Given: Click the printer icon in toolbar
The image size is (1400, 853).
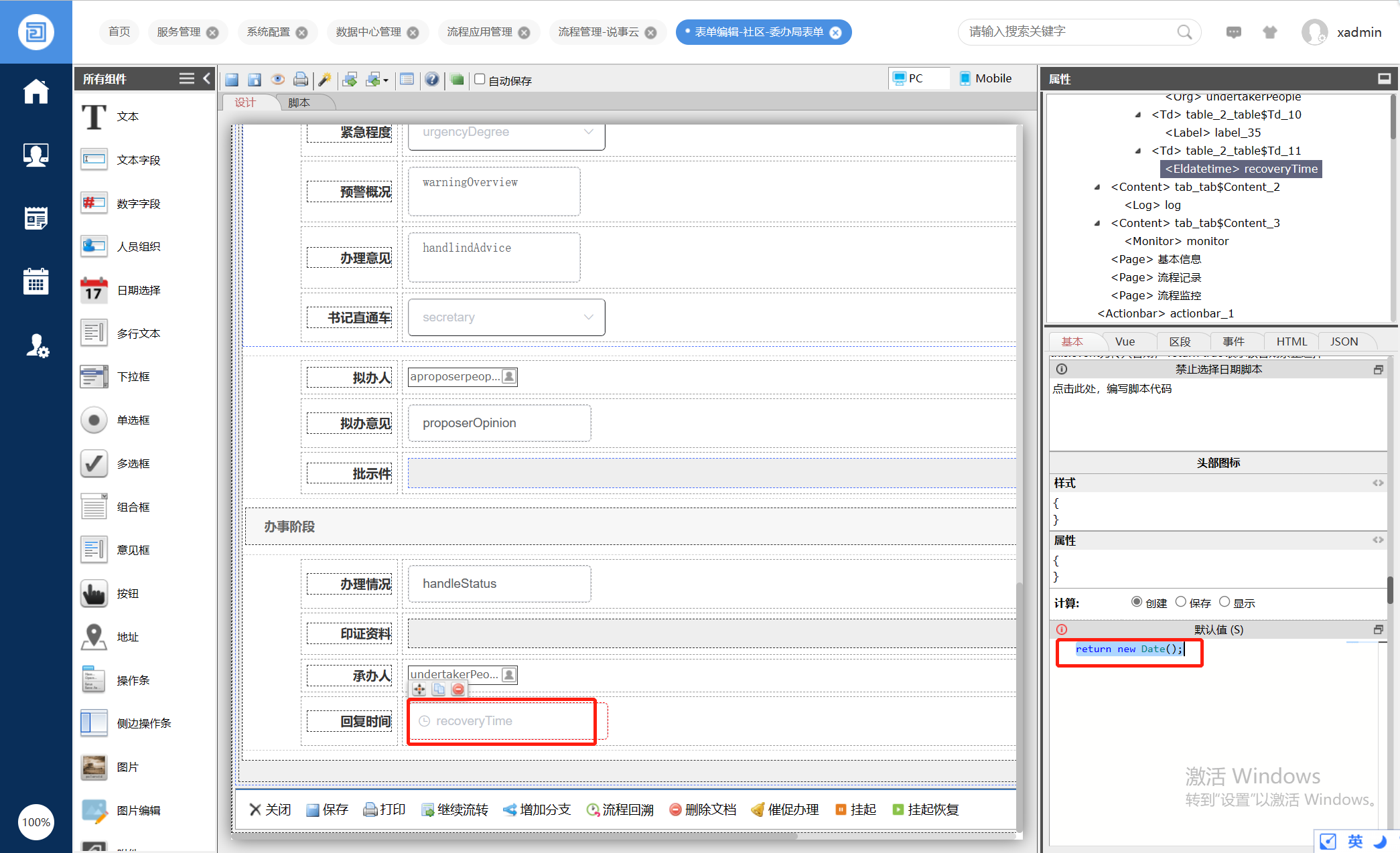Looking at the screenshot, I should point(301,80).
